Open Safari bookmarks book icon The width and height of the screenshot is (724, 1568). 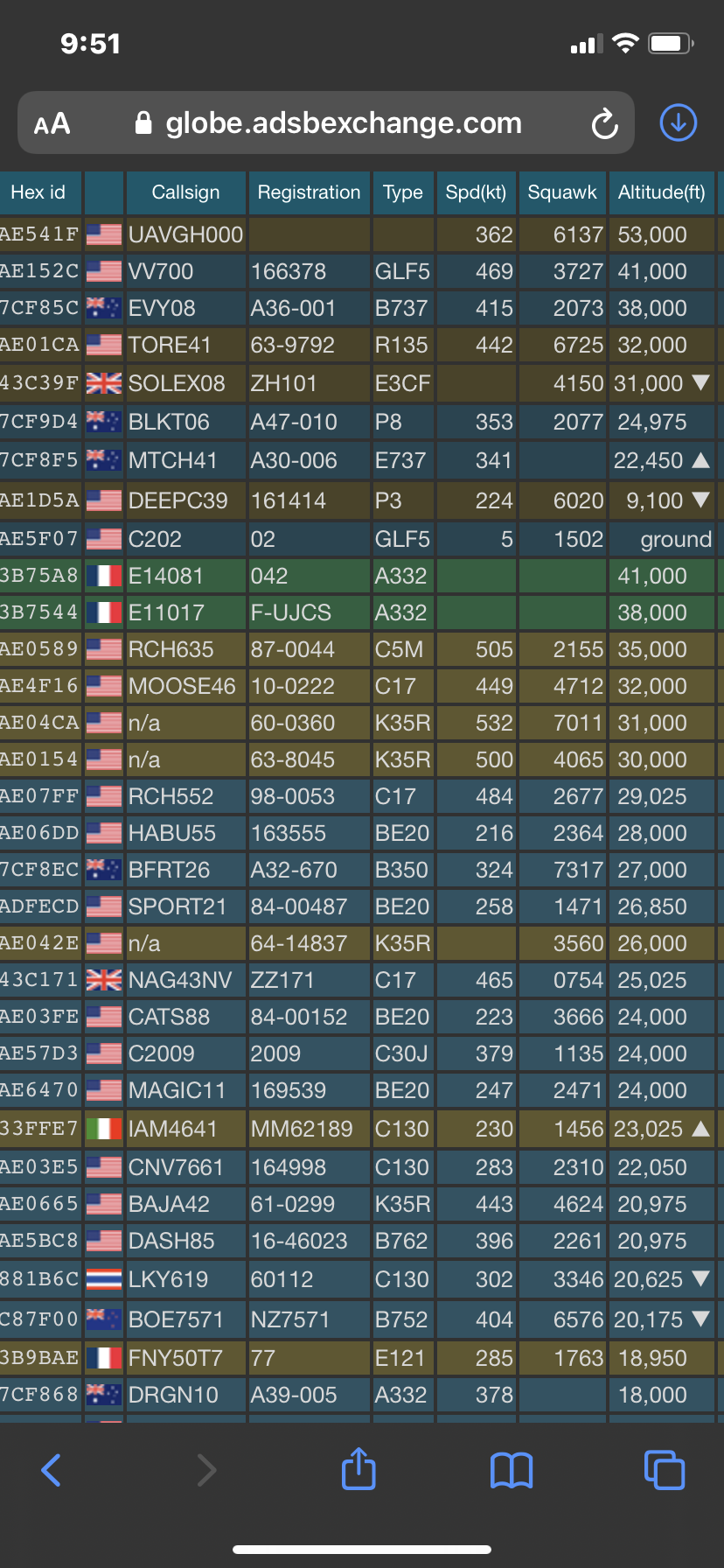click(x=512, y=1470)
